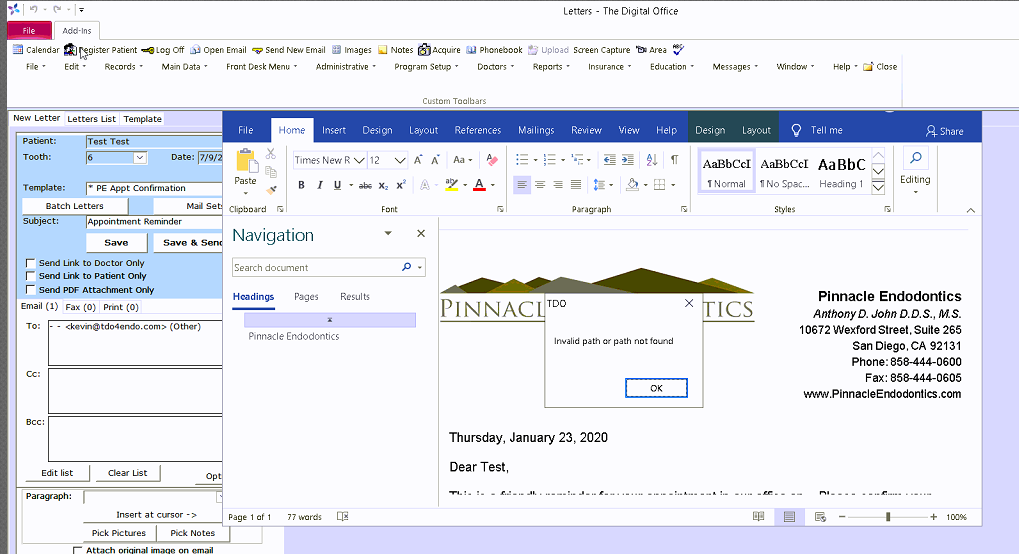Click the Acquire toolbar icon
The width and height of the screenshot is (1019, 554).
click(439, 50)
